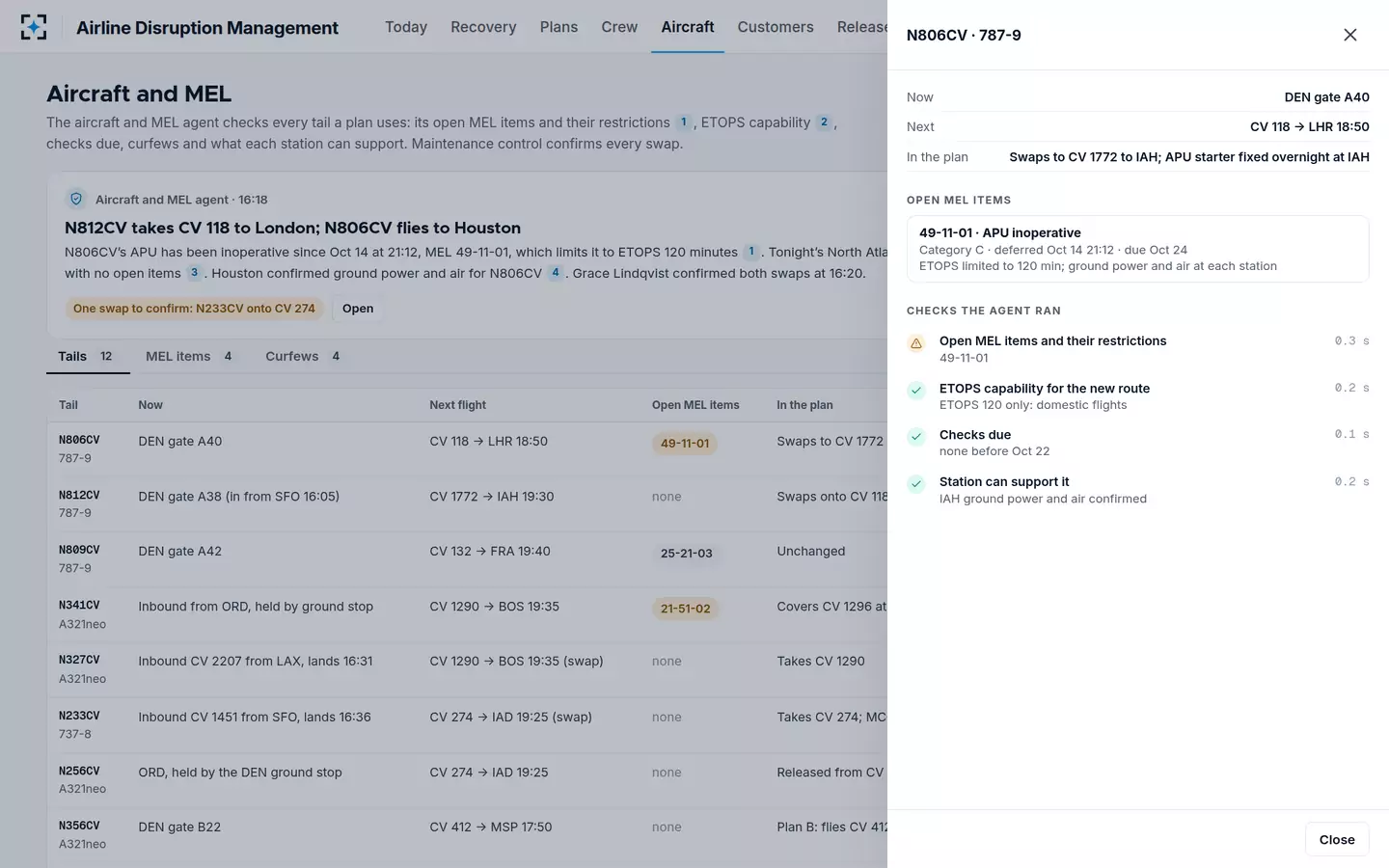This screenshot has width=1389, height=868.
Task: Open citation 1 after 'ETOPS 120 minutes'
Action: 751,252
